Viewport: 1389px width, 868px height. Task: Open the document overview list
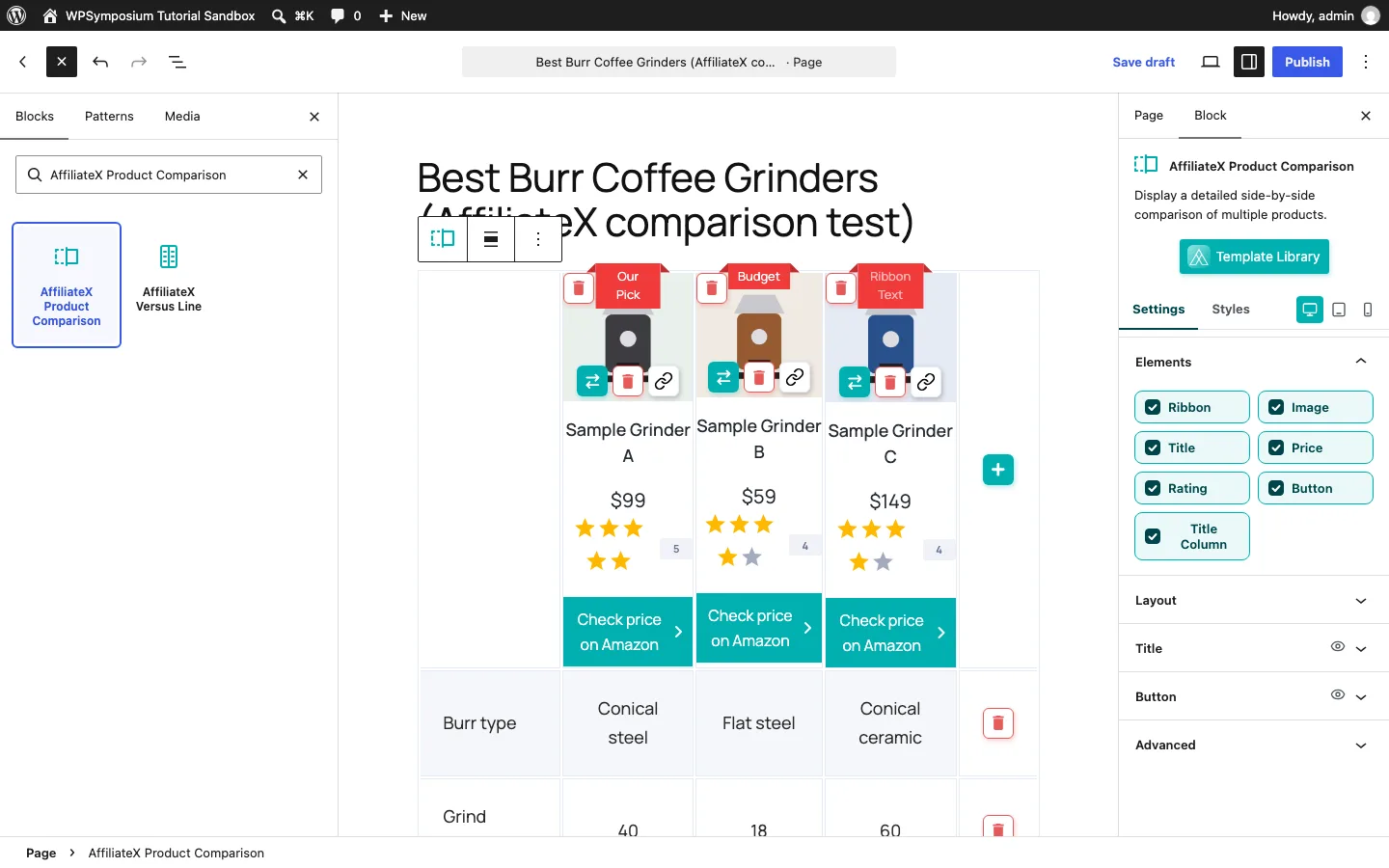[x=177, y=62]
